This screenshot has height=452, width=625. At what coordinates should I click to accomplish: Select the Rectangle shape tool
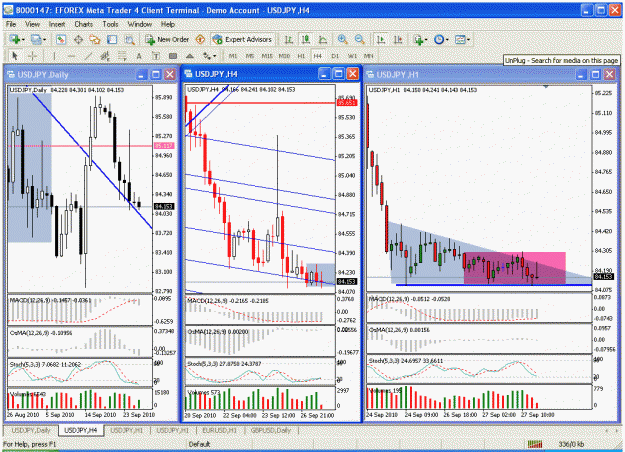pos(173,56)
